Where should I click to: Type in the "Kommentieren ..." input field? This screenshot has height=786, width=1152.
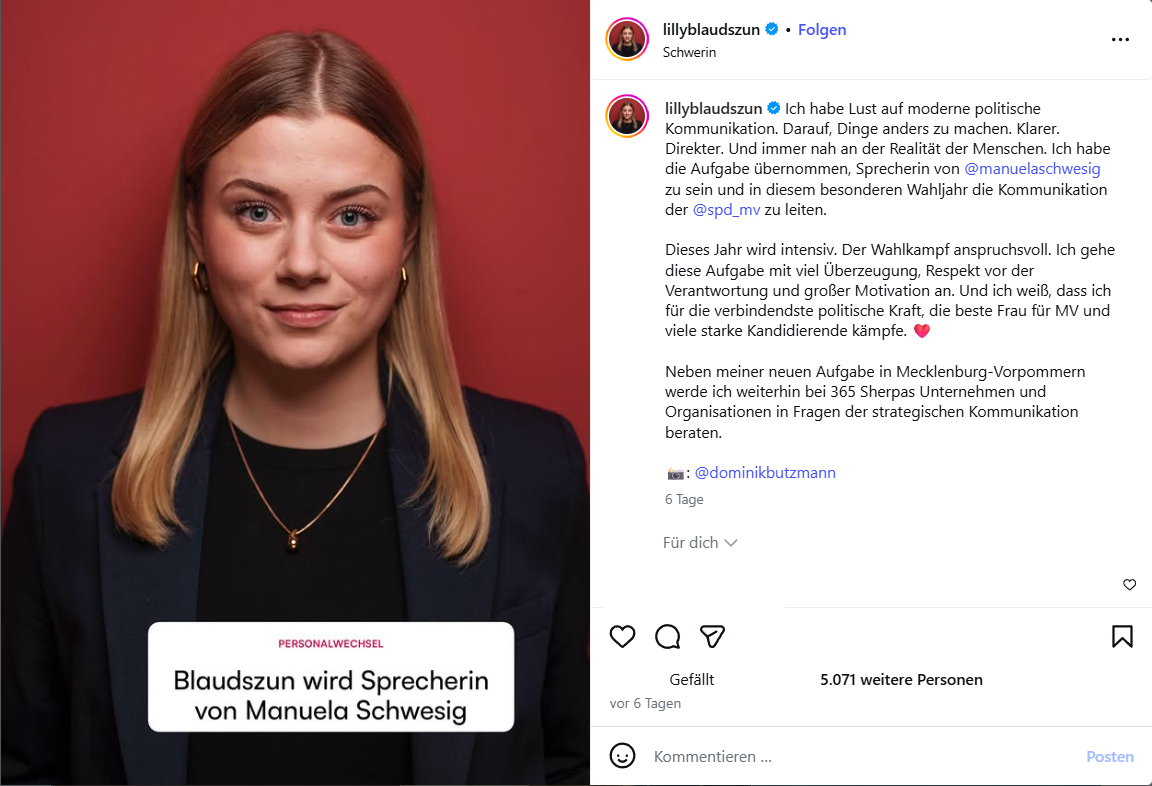click(860, 757)
